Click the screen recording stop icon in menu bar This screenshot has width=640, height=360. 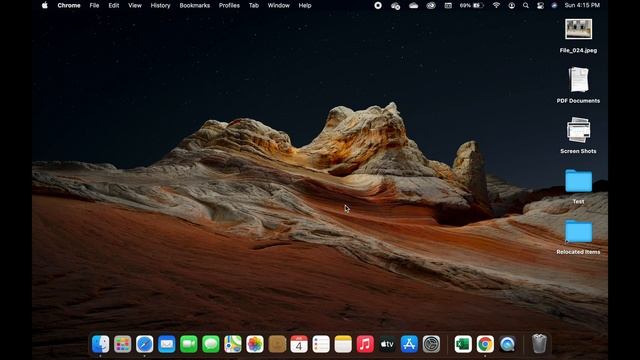coord(378,5)
